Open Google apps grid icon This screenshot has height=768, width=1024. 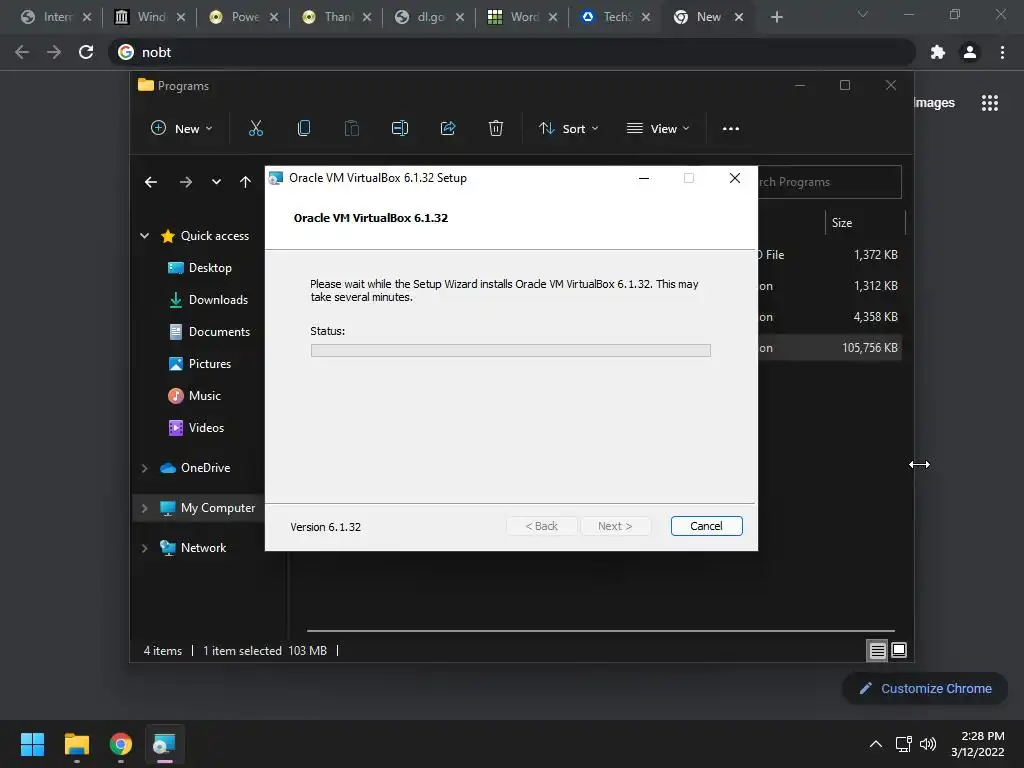click(989, 103)
